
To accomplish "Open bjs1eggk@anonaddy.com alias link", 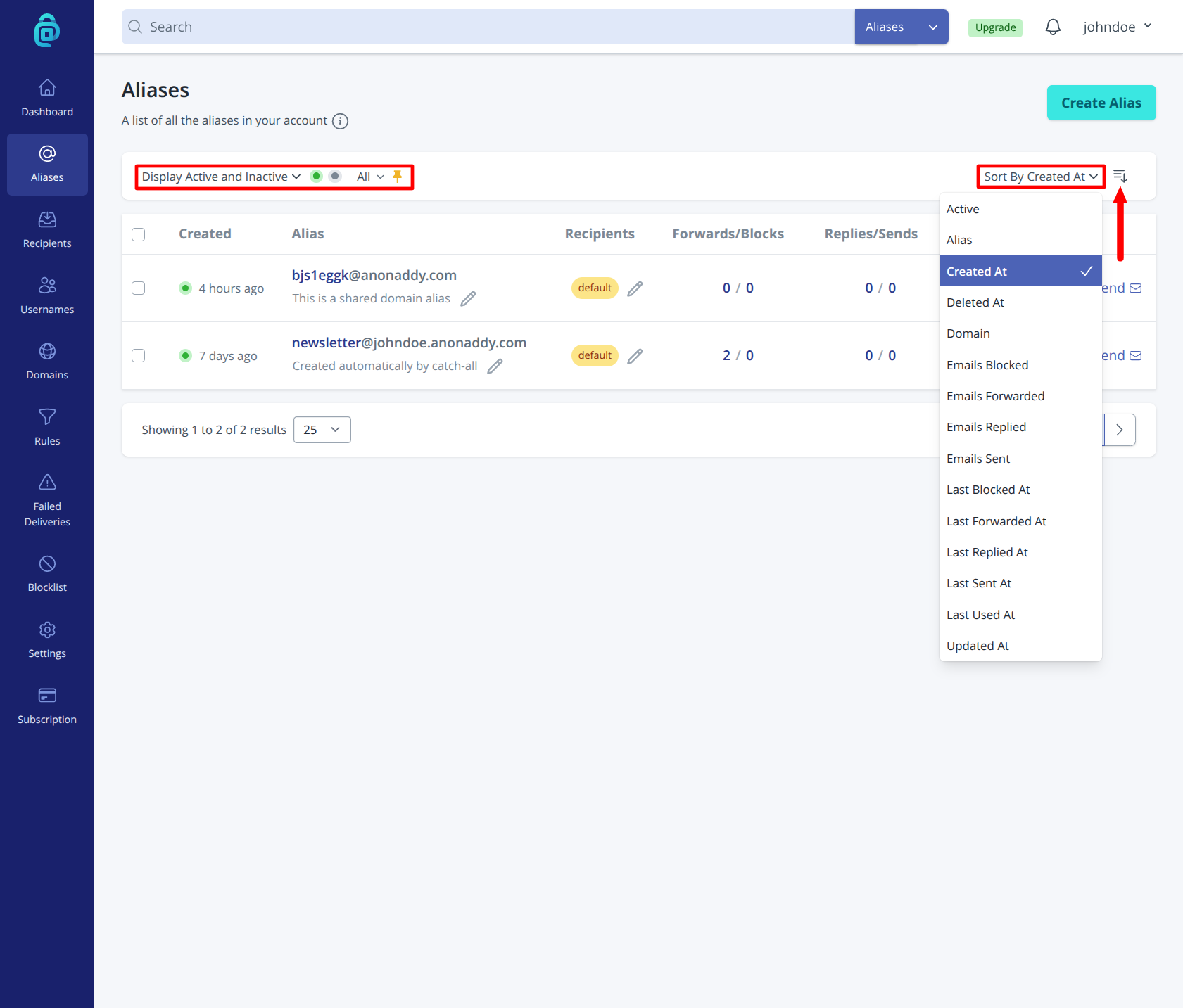I will (374, 275).
